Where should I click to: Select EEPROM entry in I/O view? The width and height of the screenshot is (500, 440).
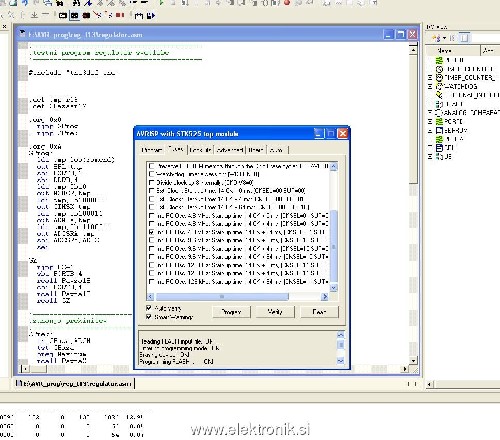456,130
